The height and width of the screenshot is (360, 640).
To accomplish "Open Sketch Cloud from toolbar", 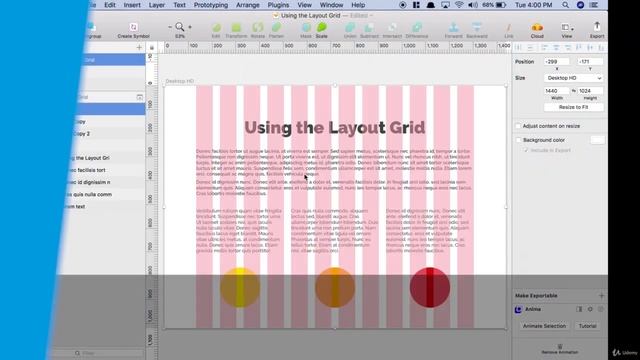I will (537, 27).
